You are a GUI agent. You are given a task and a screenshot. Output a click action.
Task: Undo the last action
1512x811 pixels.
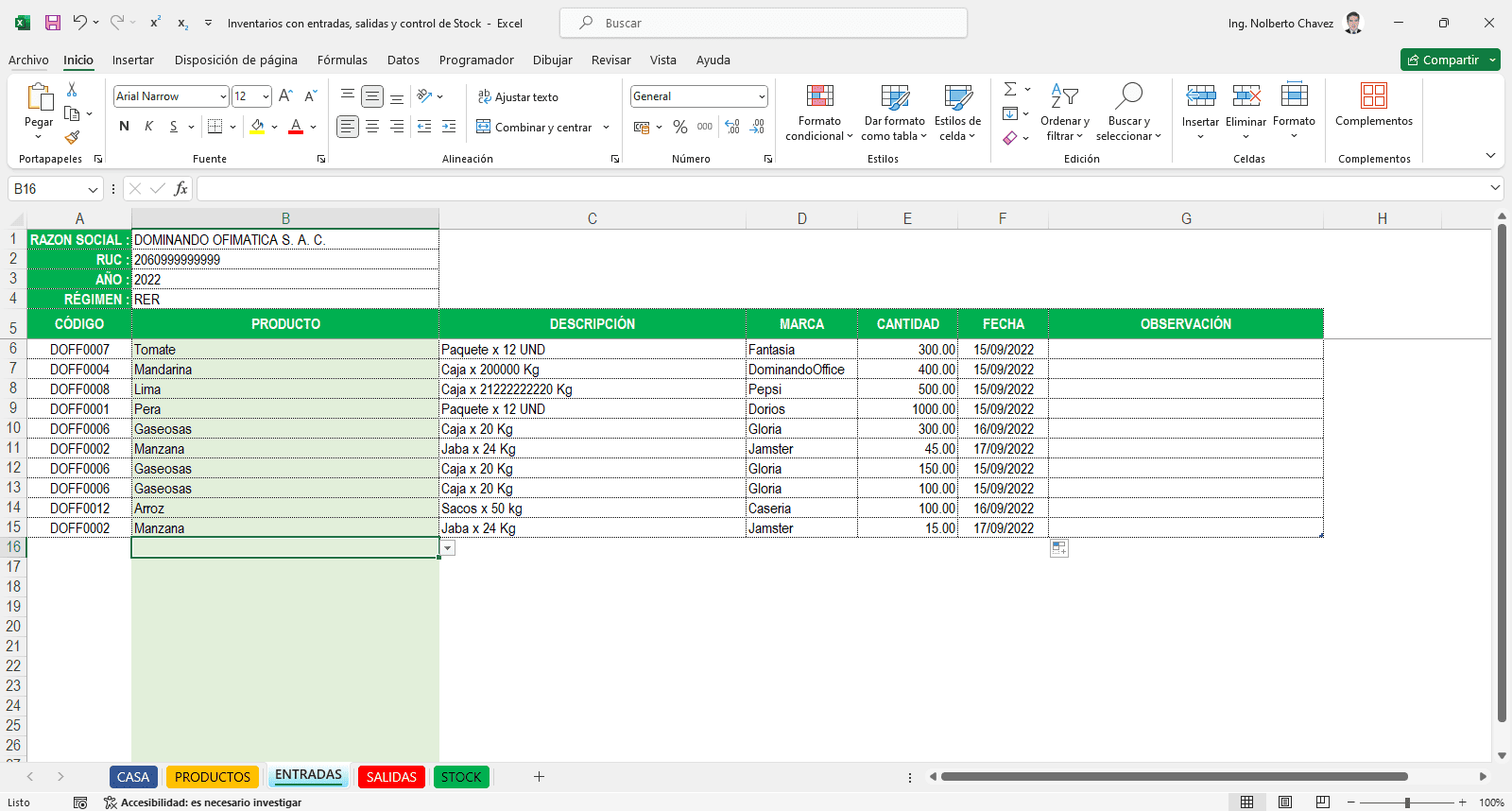tap(79, 23)
